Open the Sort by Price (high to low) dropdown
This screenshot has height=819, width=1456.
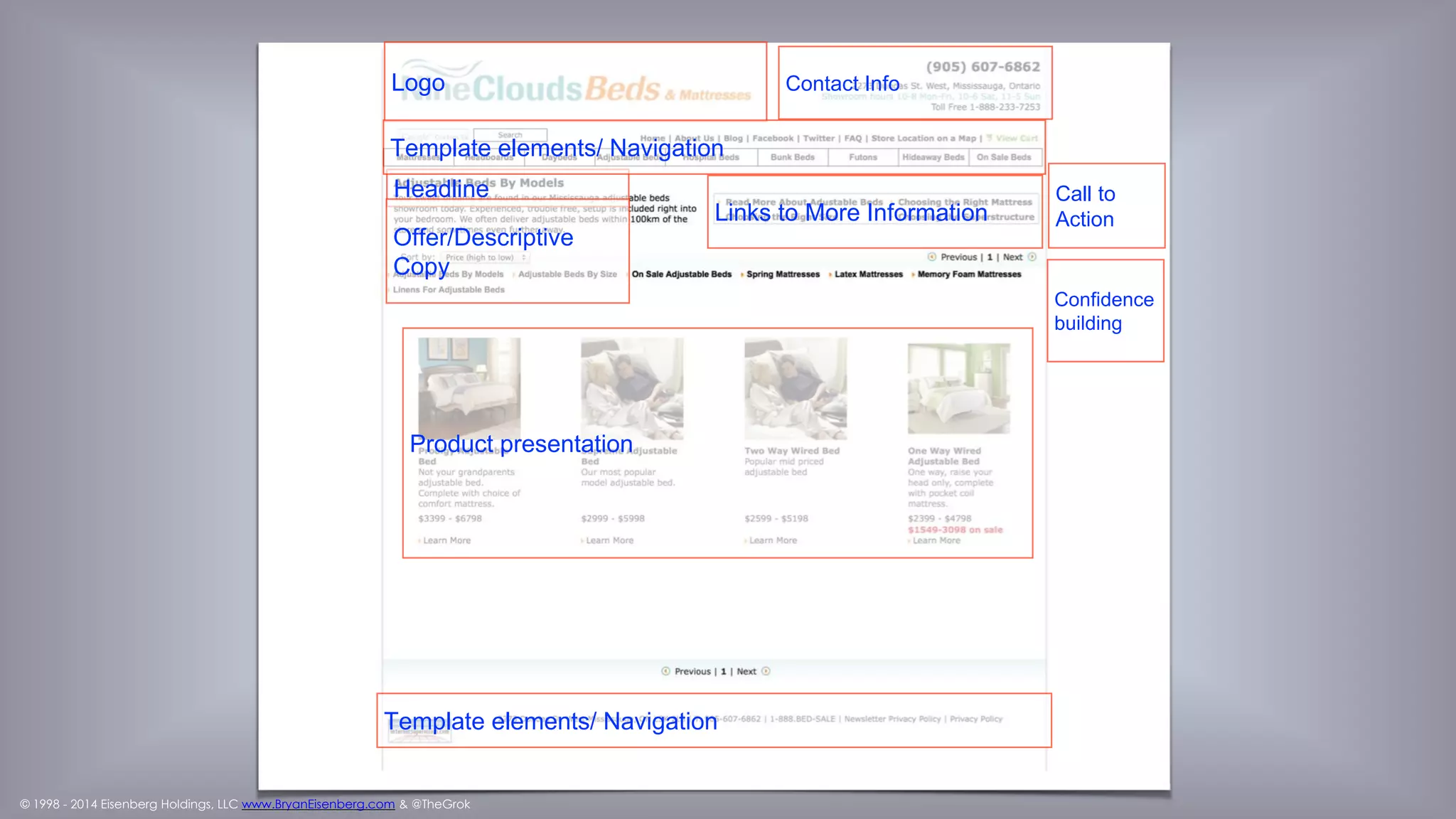click(x=485, y=257)
